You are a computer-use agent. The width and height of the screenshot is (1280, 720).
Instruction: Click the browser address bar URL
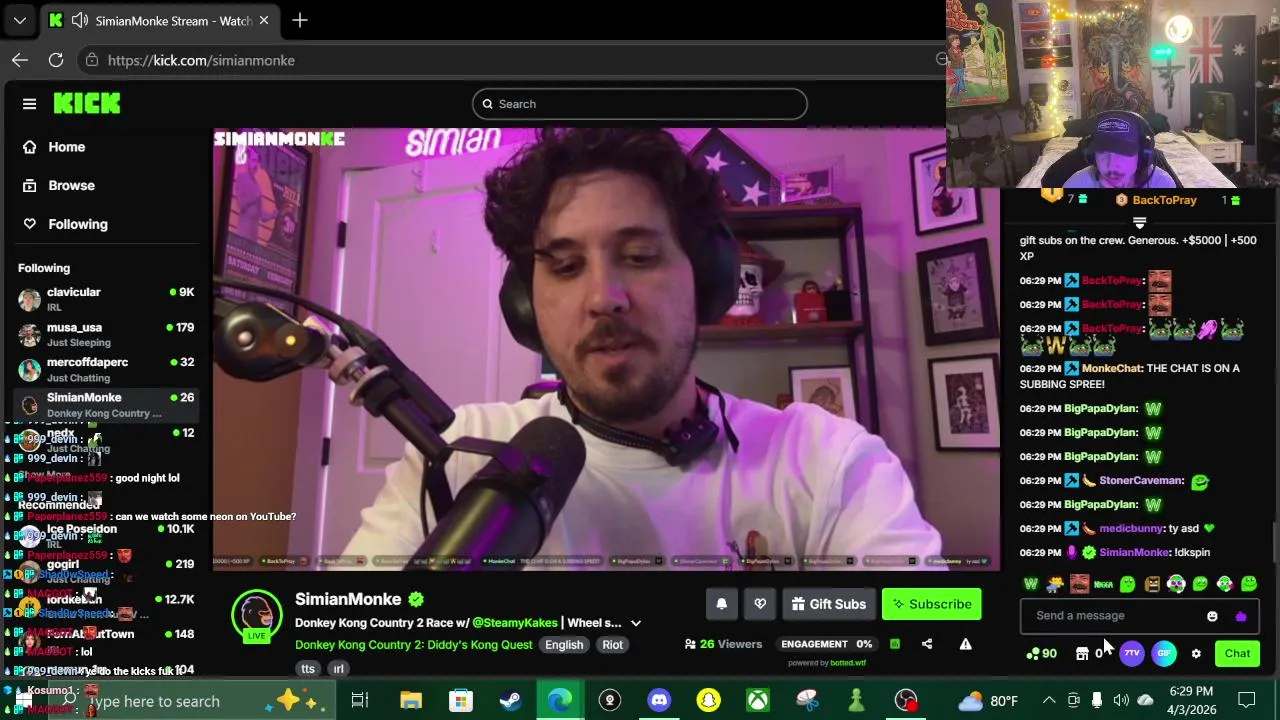(x=201, y=60)
